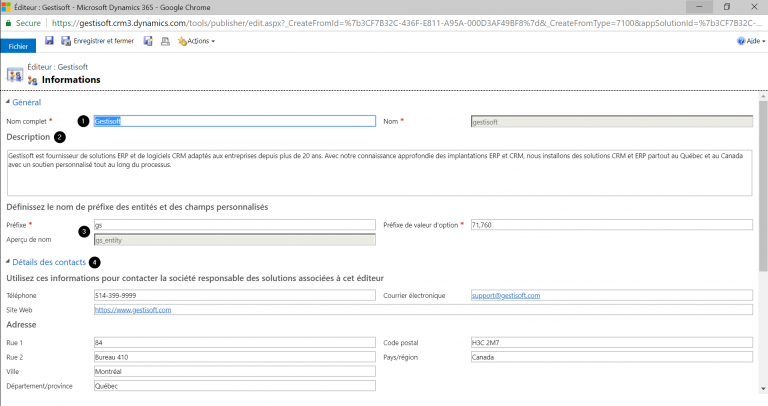Click the vertical scrollbar thumb
The height and width of the screenshot is (406, 768).
pos(763,186)
